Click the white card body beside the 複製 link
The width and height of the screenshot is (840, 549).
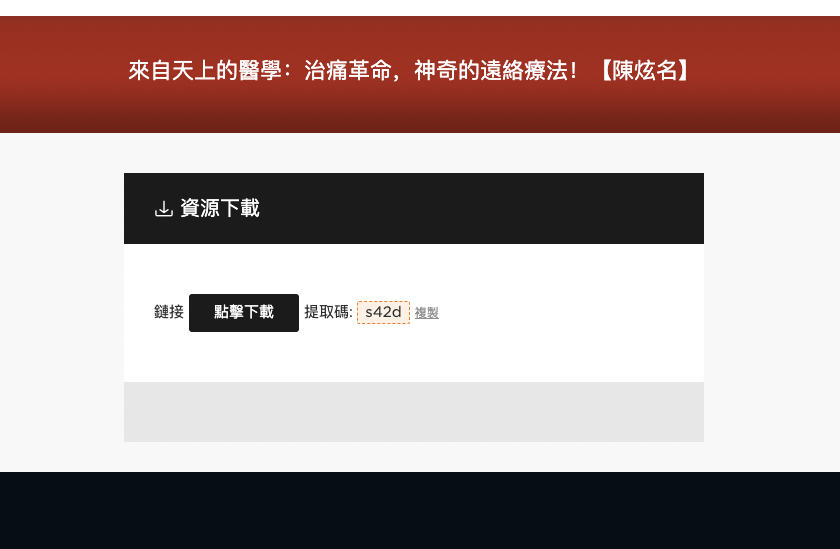click(x=568, y=313)
